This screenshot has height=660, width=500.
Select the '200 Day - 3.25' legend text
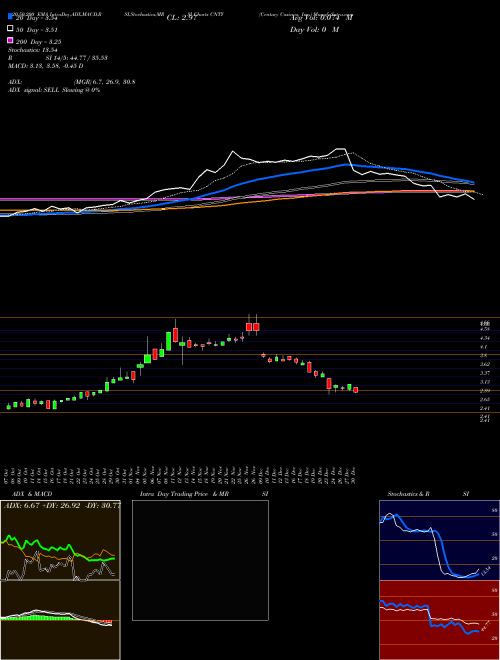[x=39, y=42]
